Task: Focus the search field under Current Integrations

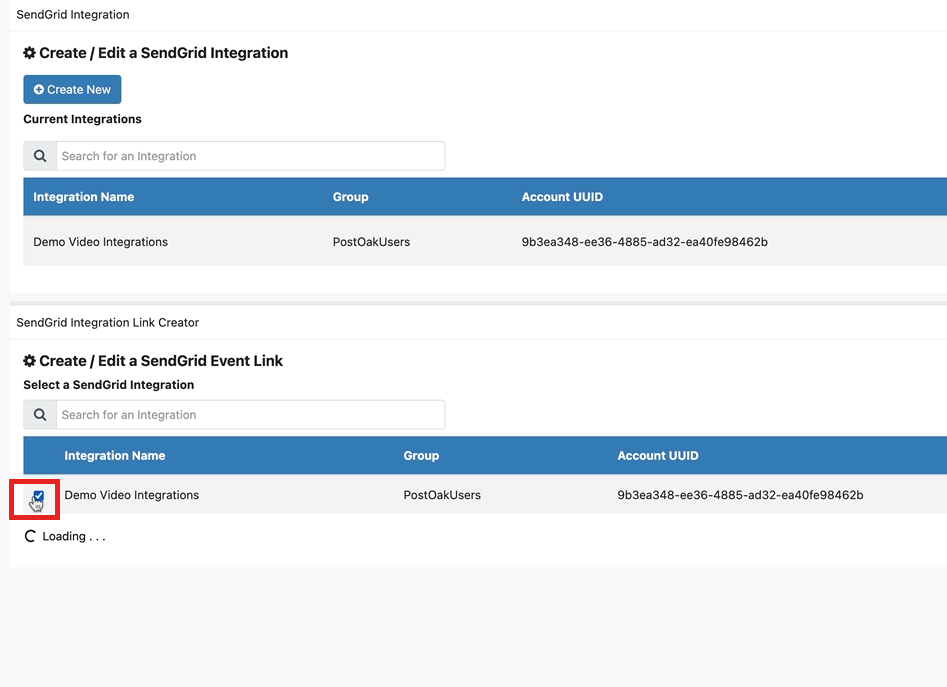Action: pyautogui.click(x=251, y=156)
